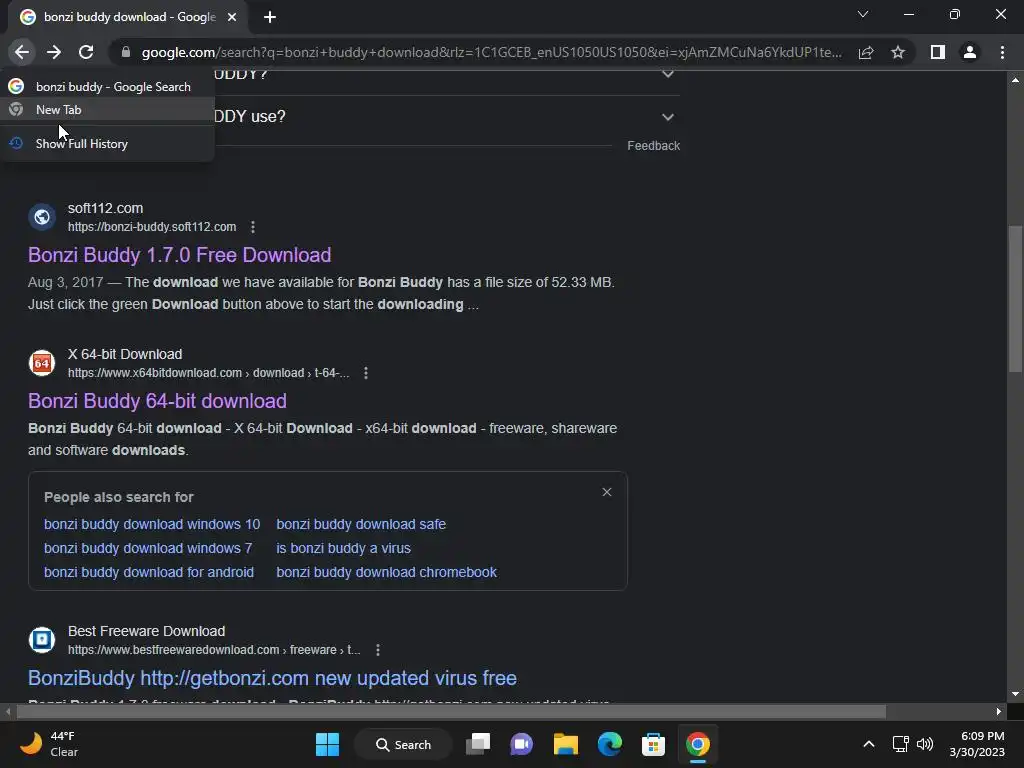
Task: Click 'X 64-bit Download' site name
Action: coord(125,355)
